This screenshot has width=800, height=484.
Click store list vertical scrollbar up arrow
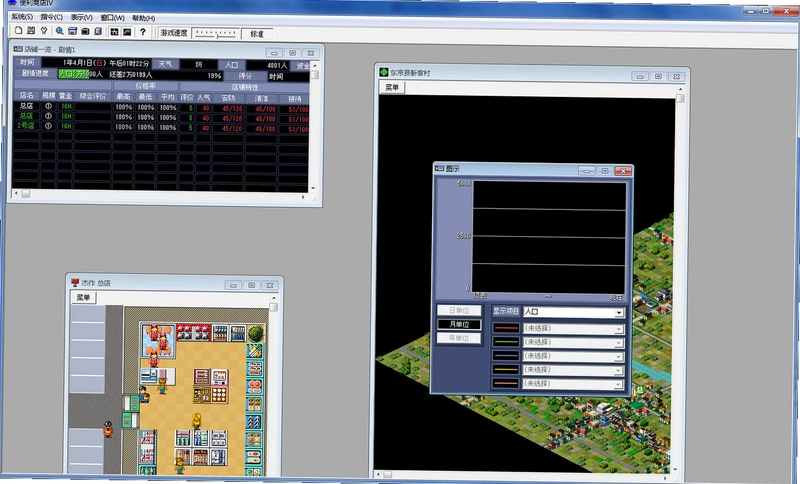[314, 66]
